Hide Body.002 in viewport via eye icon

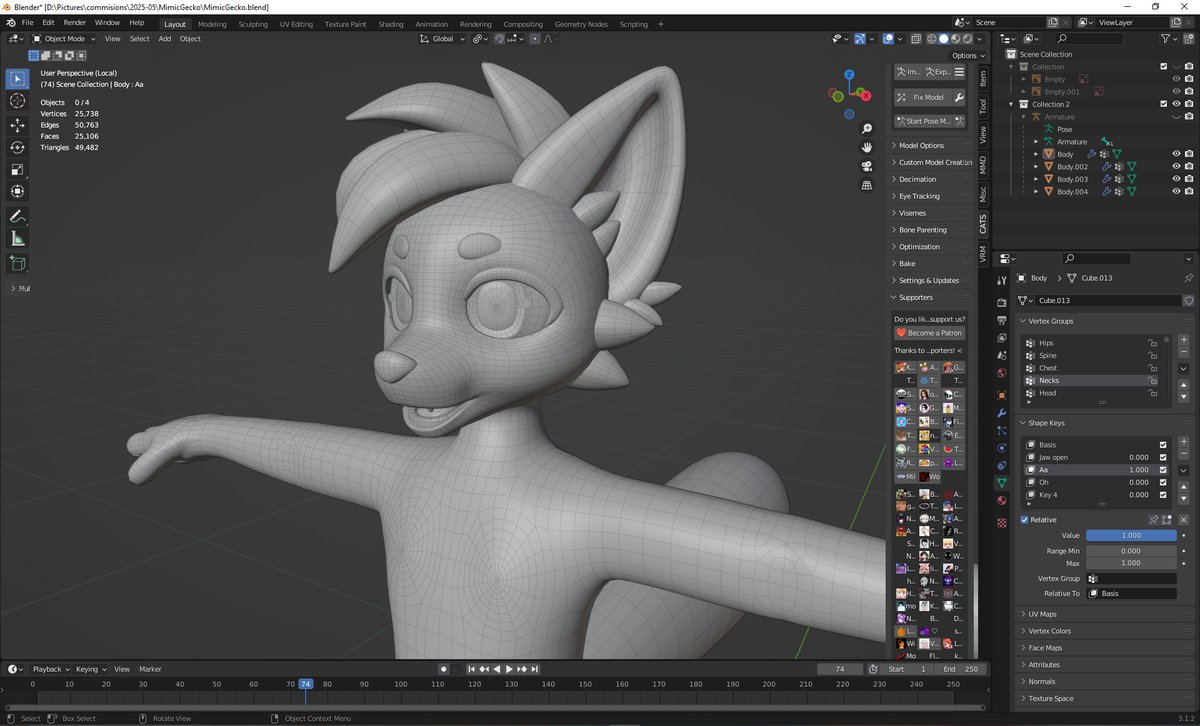[x=1176, y=167]
